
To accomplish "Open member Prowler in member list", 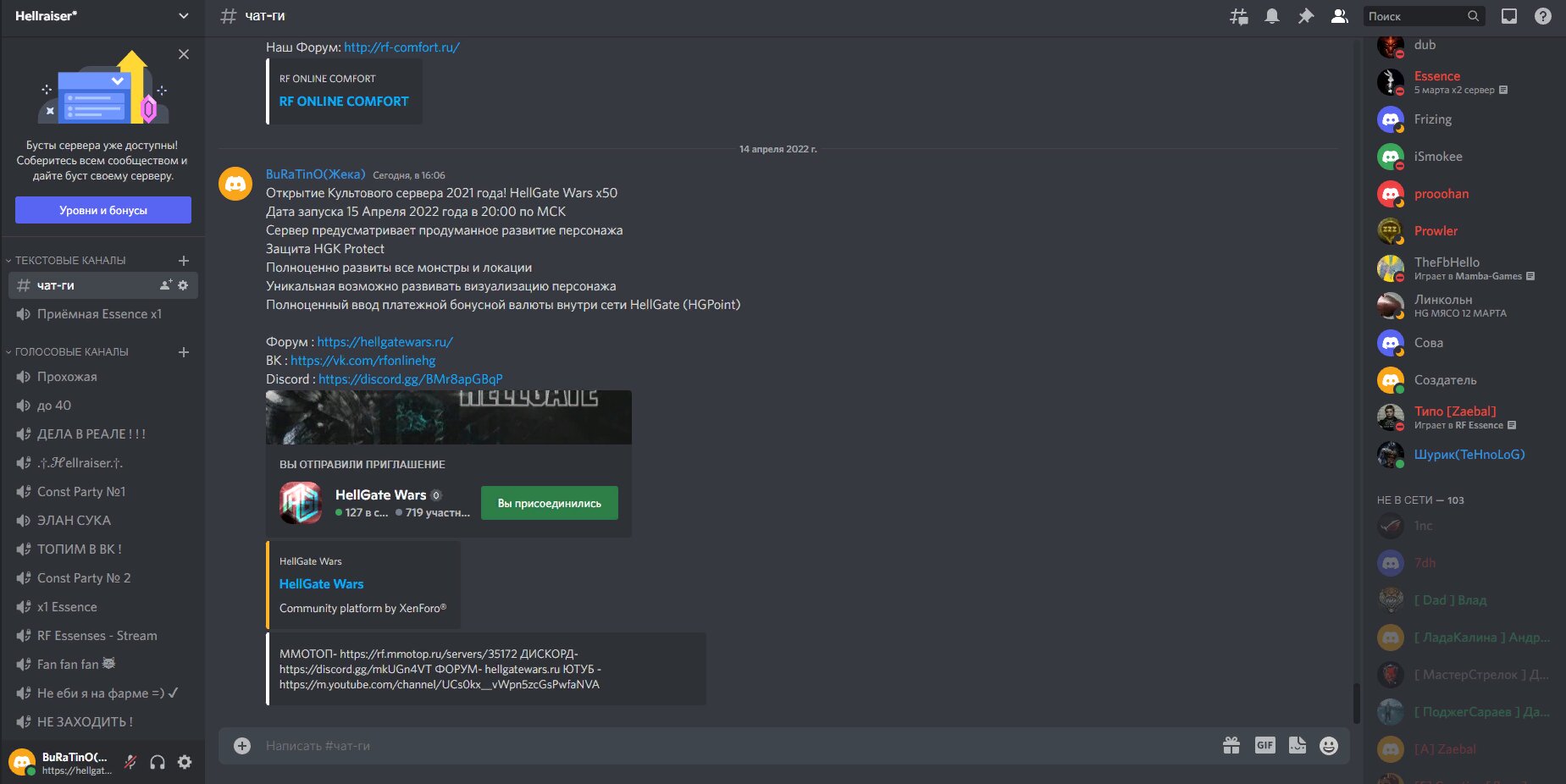I will click(x=1465, y=231).
